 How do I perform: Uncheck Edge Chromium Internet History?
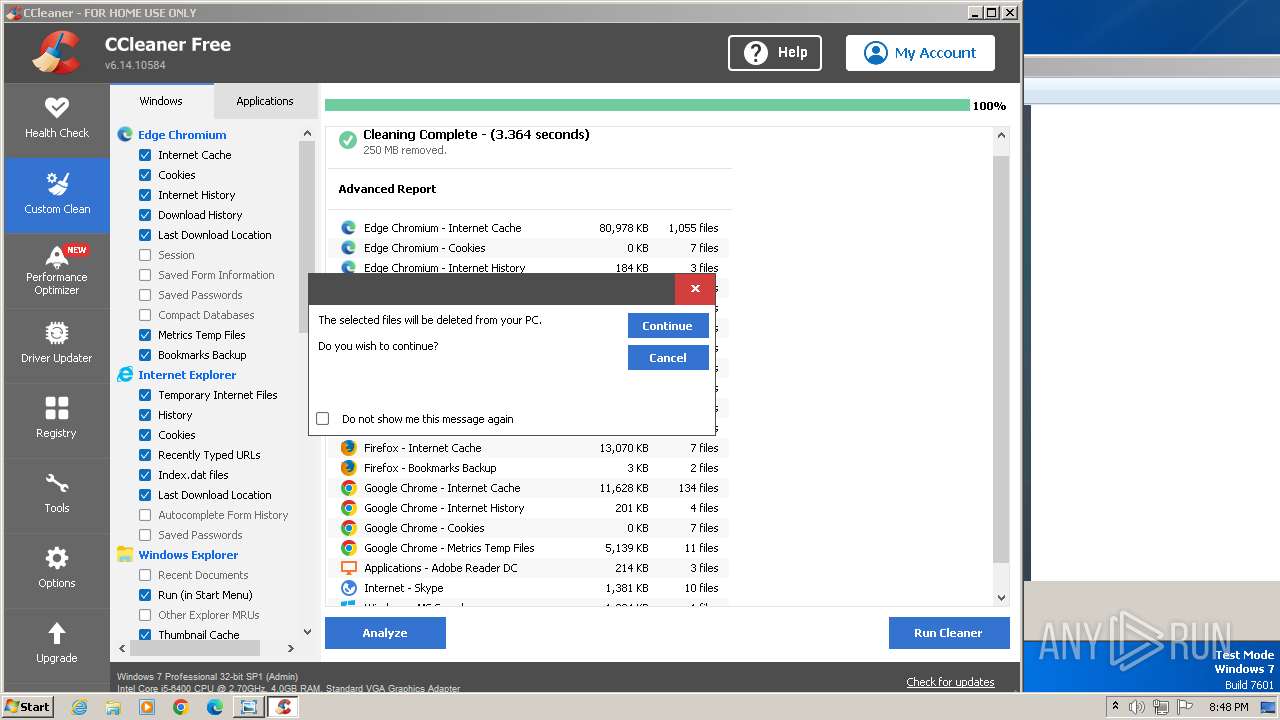(x=145, y=195)
